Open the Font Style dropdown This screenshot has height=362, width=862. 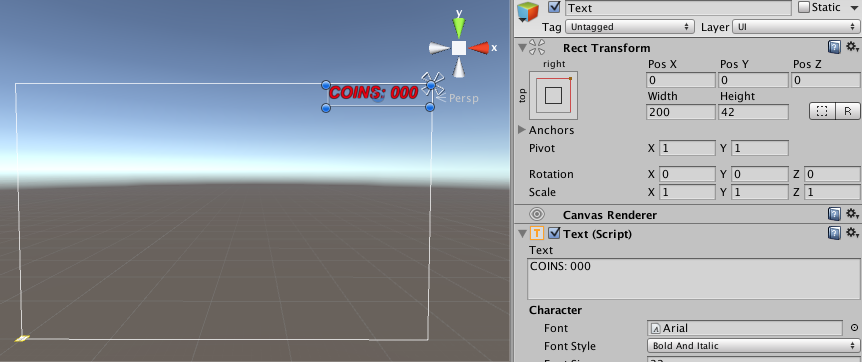(x=752, y=346)
